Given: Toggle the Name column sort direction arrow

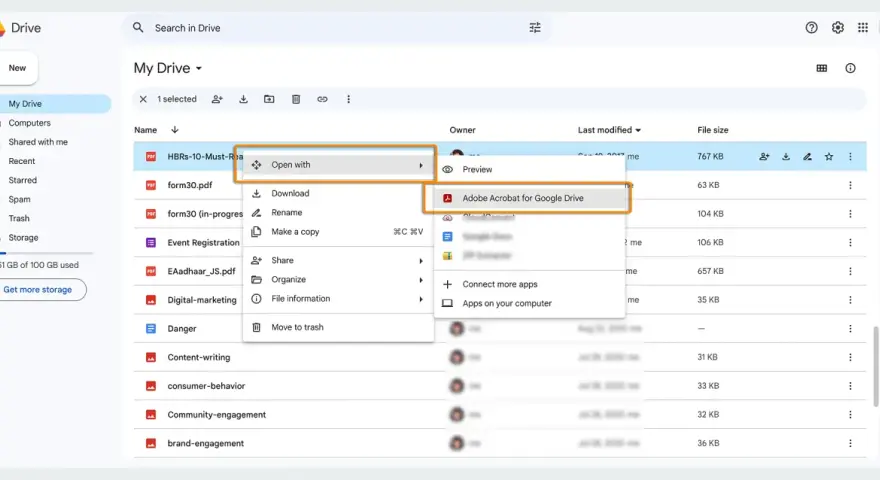Looking at the screenshot, I should click(x=175, y=130).
